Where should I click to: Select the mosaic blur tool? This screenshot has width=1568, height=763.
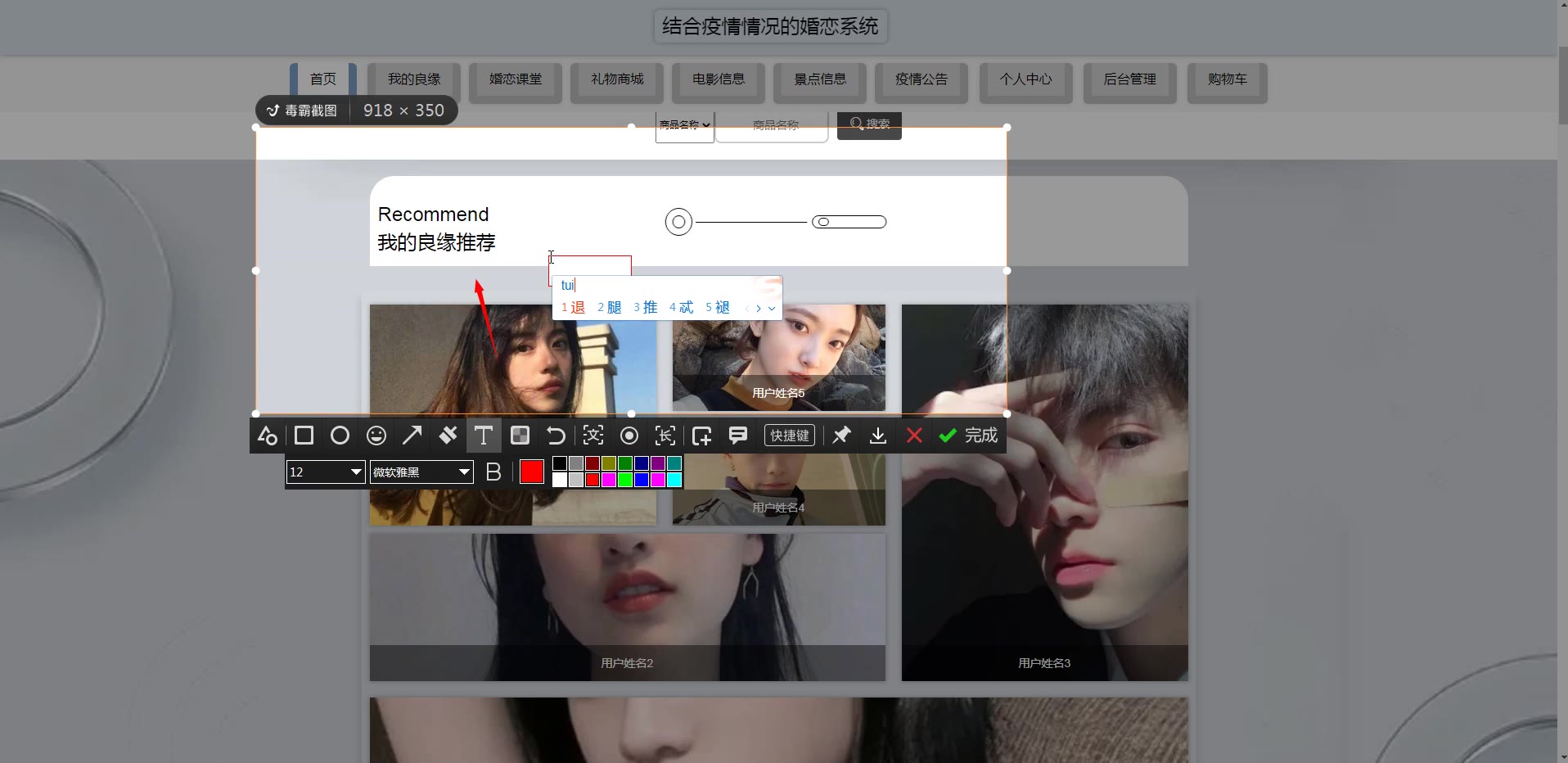tap(520, 436)
